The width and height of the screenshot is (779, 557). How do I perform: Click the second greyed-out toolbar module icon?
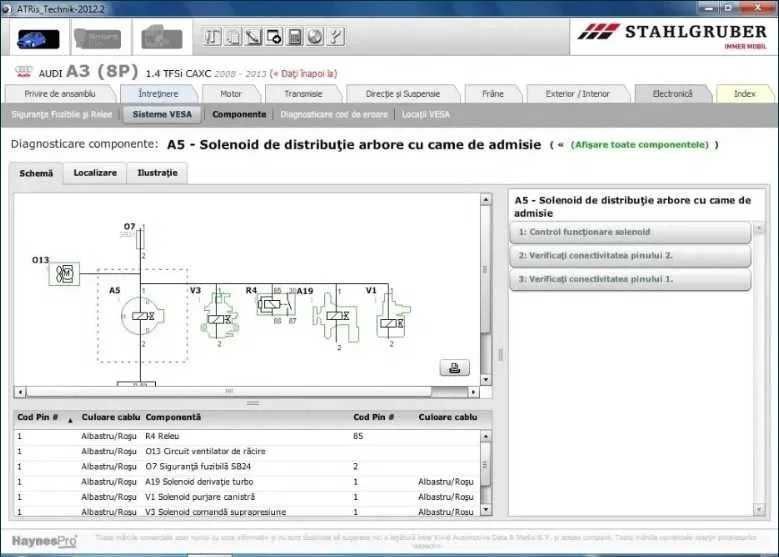pyautogui.click(x=97, y=38)
